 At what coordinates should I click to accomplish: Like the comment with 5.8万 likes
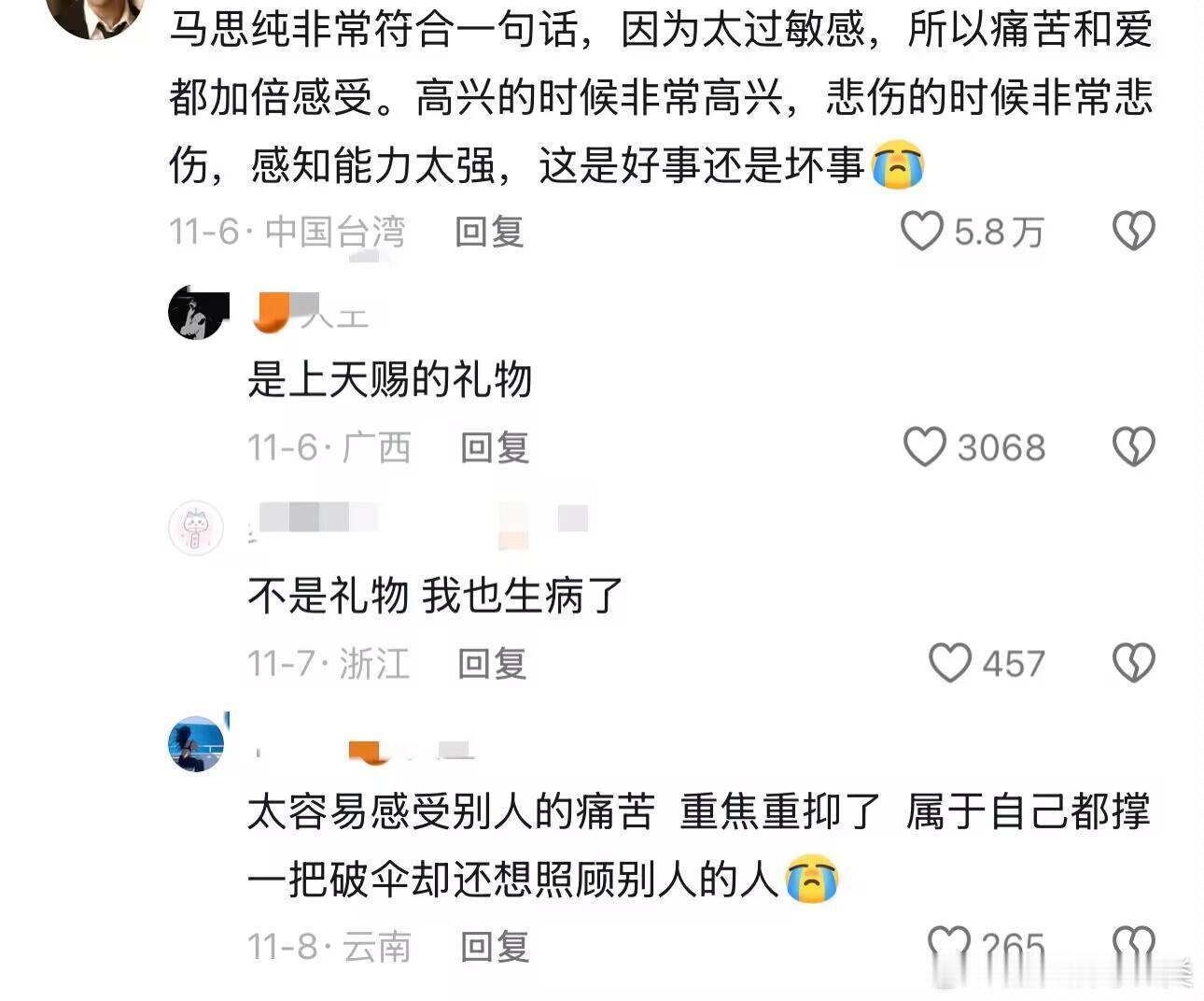[922, 231]
